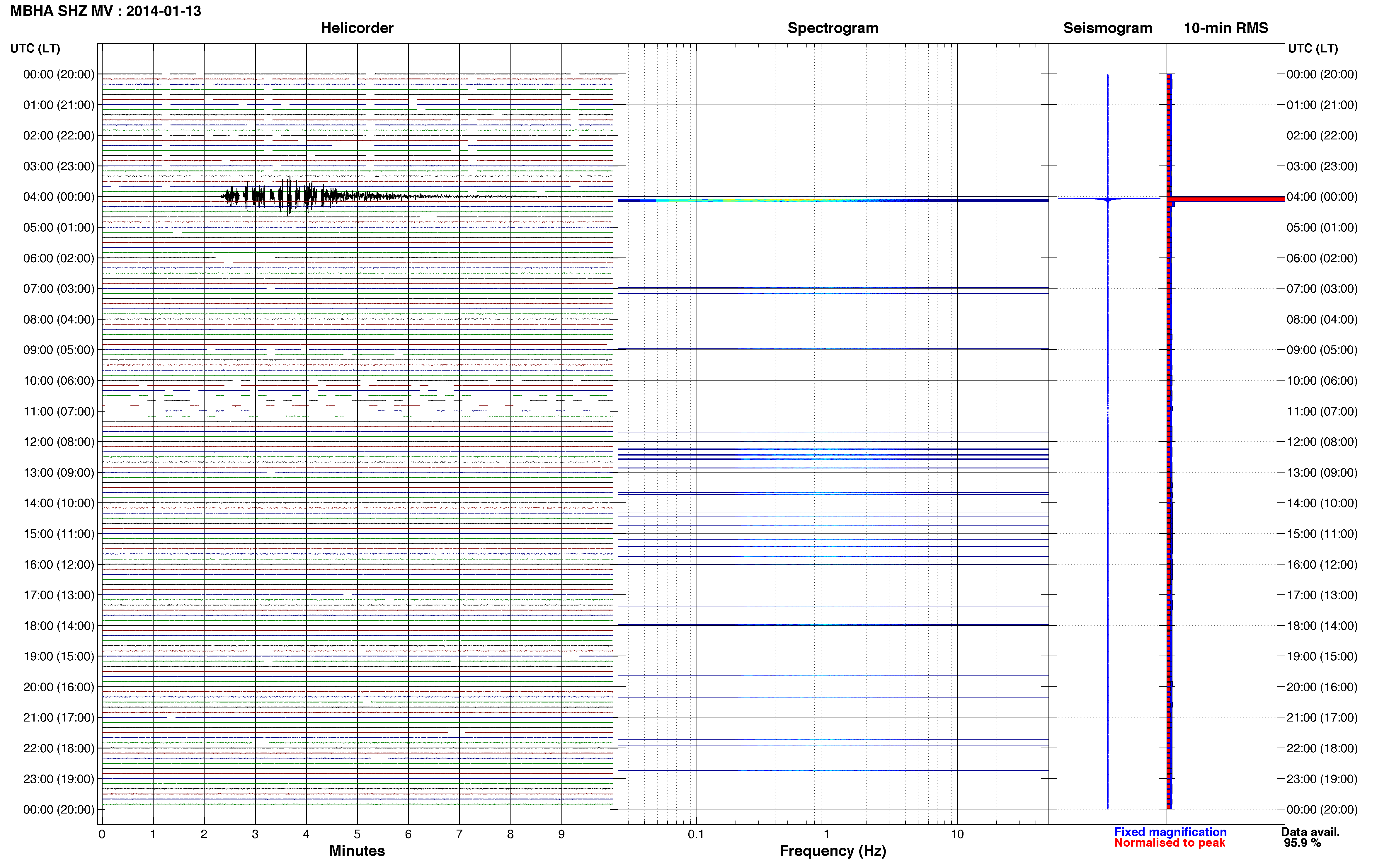
Task: Click the plot title MBHA SHZ MV : 2014-01-13
Action: tap(106, 11)
